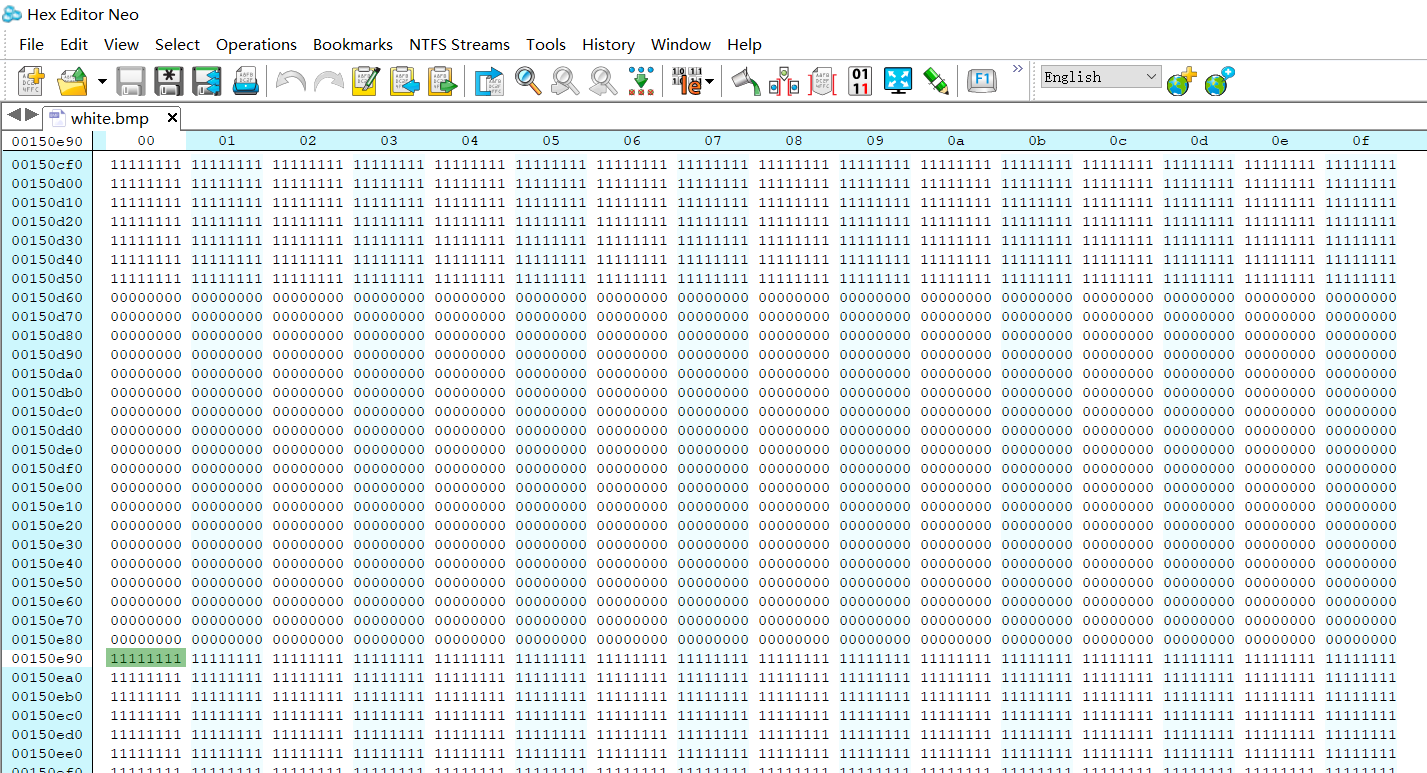Open the History menu
The width and height of the screenshot is (1427, 773).
coord(608,44)
